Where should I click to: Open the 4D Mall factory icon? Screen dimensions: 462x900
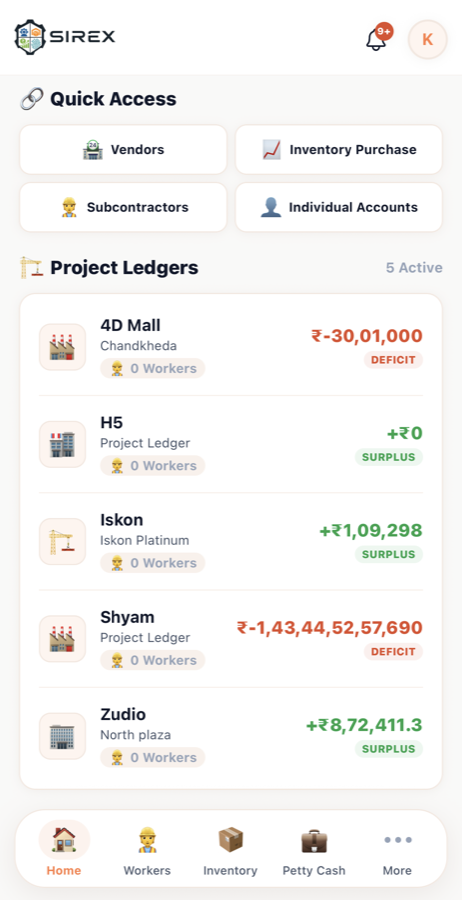[x=63, y=347]
